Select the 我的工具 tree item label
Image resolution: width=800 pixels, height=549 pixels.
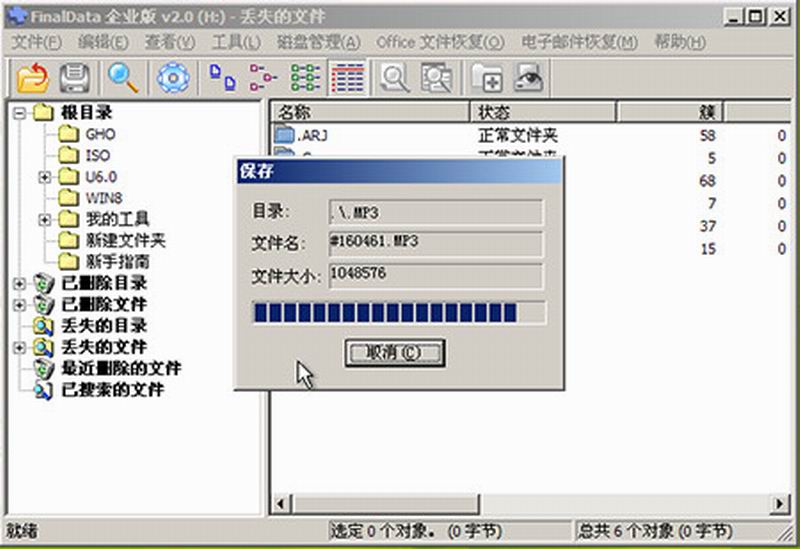click(x=117, y=219)
